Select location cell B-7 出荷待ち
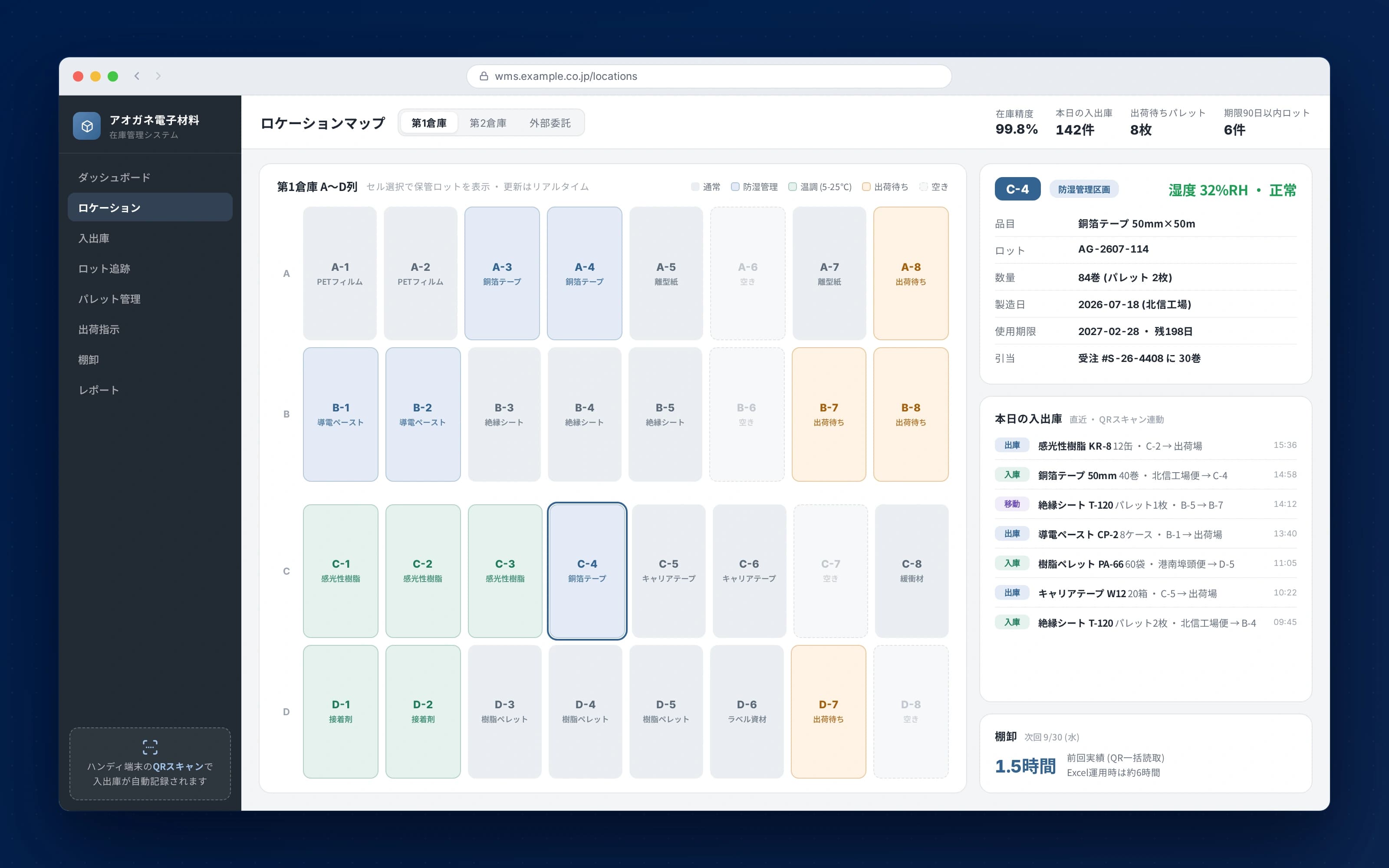 pyautogui.click(x=829, y=414)
